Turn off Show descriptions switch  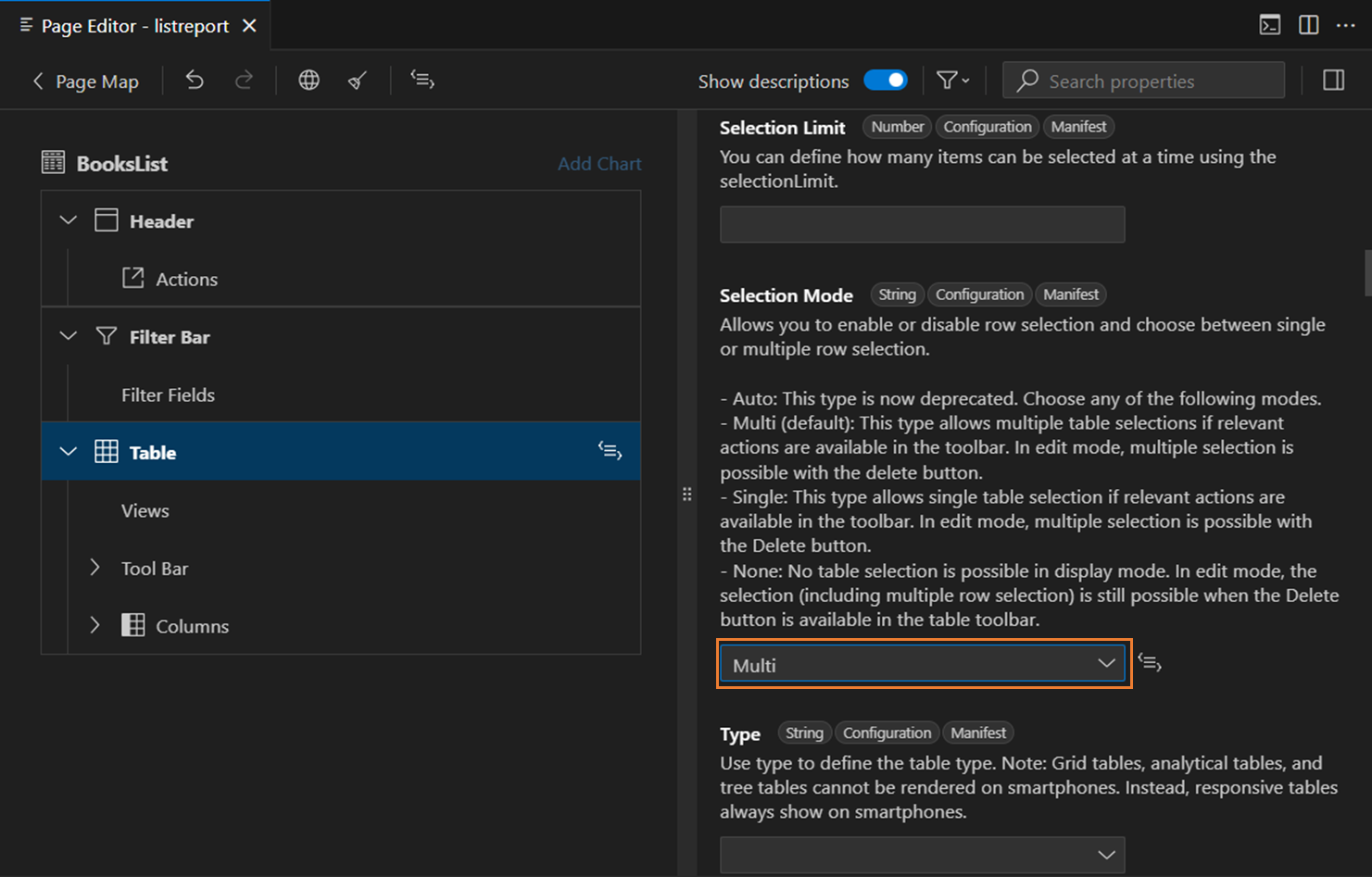885,81
